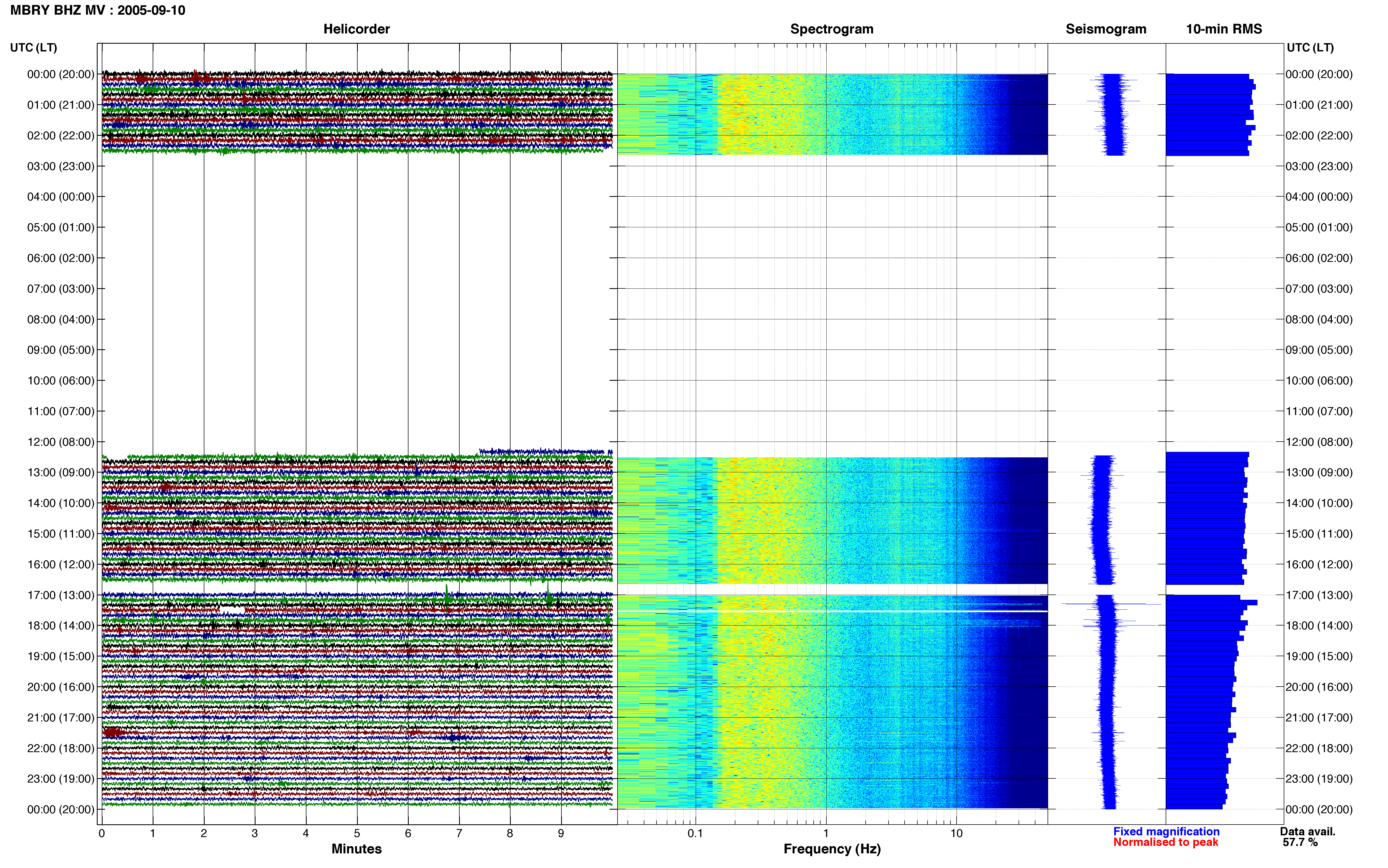The height and width of the screenshot is (868, 1388).
Task: Click tick label "0" on Minutes axis
Action: 101,833
